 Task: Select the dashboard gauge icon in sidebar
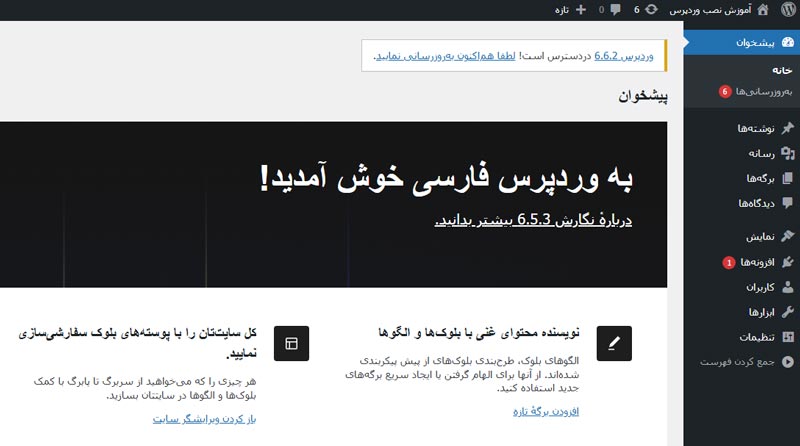tap(788, 42)
